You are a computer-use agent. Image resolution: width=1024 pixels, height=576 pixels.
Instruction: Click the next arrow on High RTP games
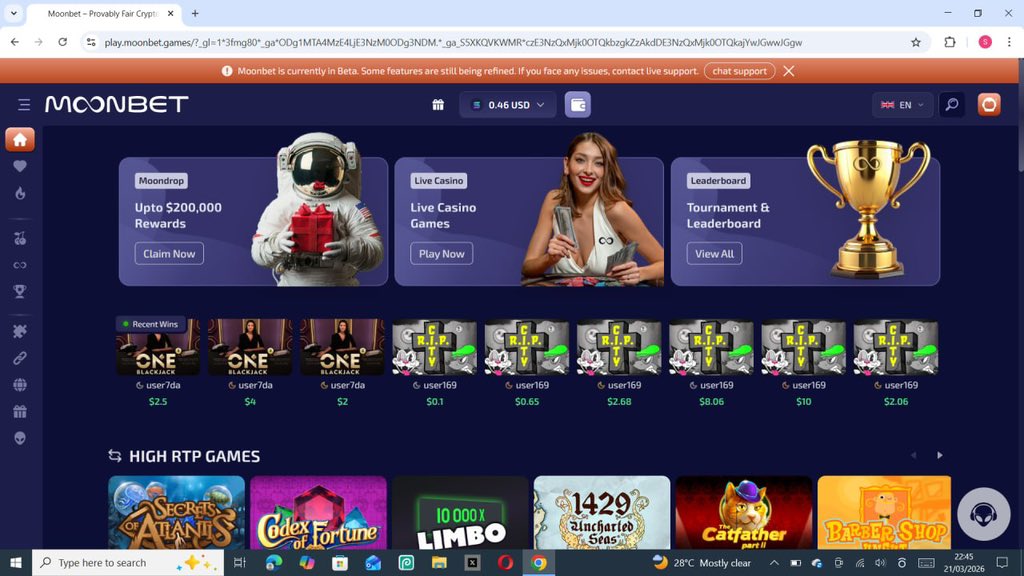coord(939,454)
